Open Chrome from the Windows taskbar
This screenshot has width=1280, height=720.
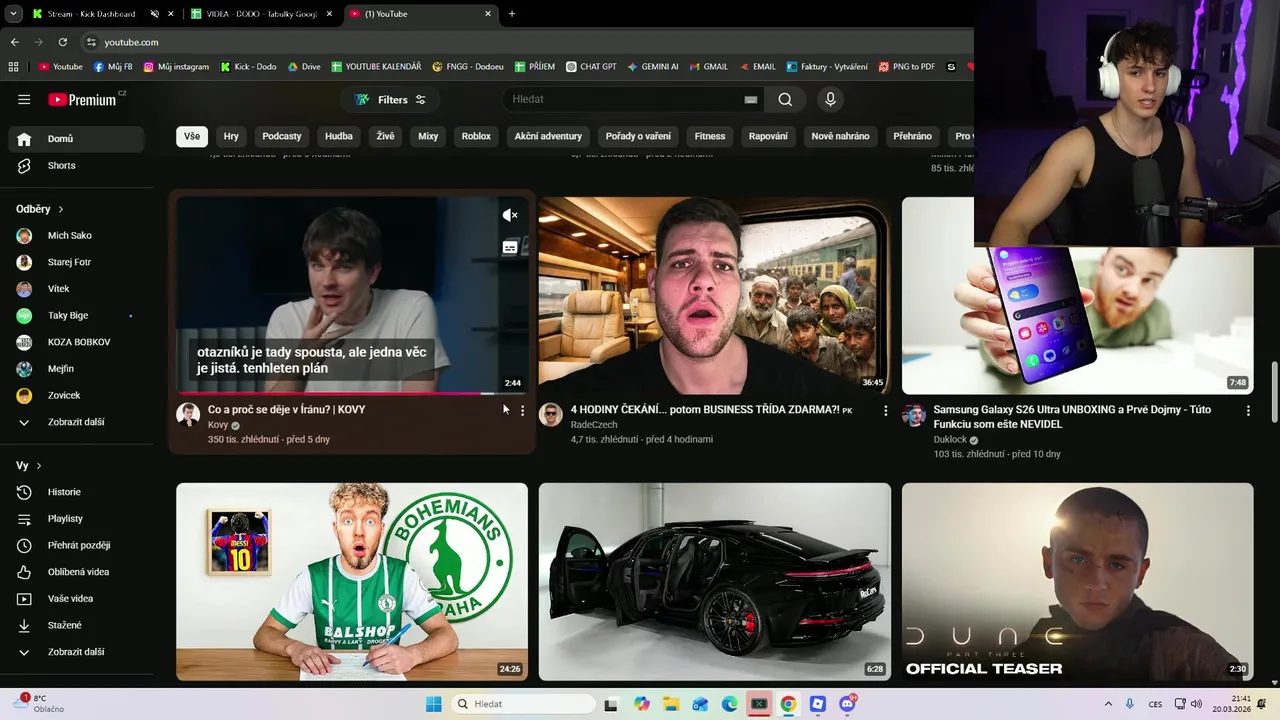point(788,704)
